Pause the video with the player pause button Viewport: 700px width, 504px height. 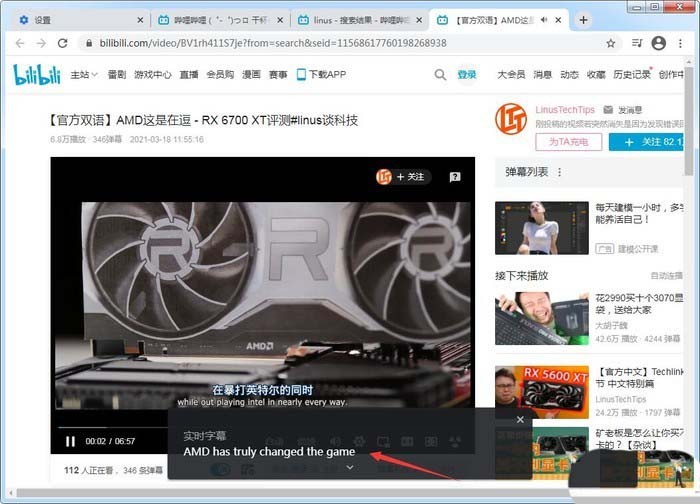pos(70,441)
